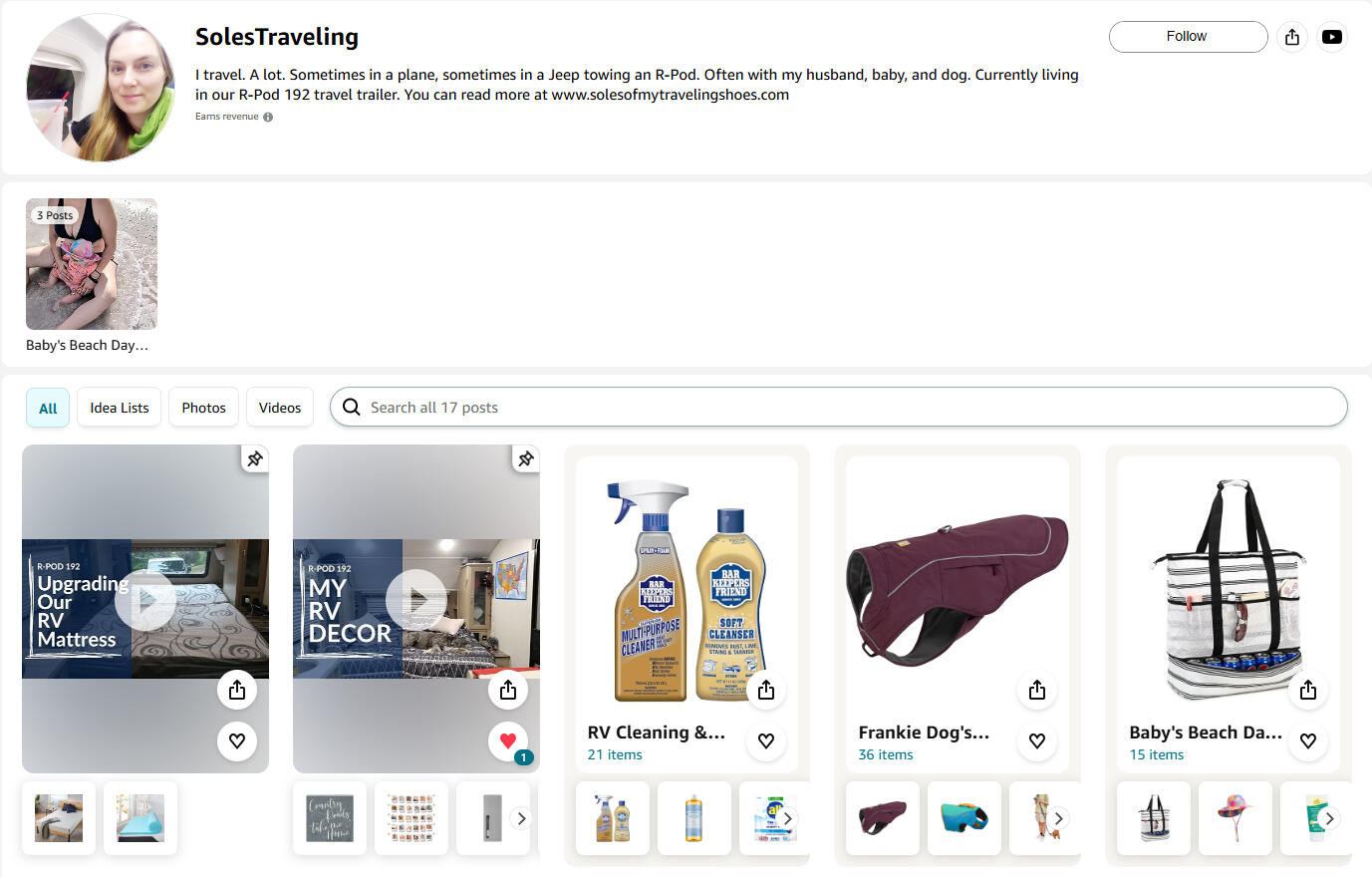Share the RV Cleaning idea list

[x=766, y=690]
